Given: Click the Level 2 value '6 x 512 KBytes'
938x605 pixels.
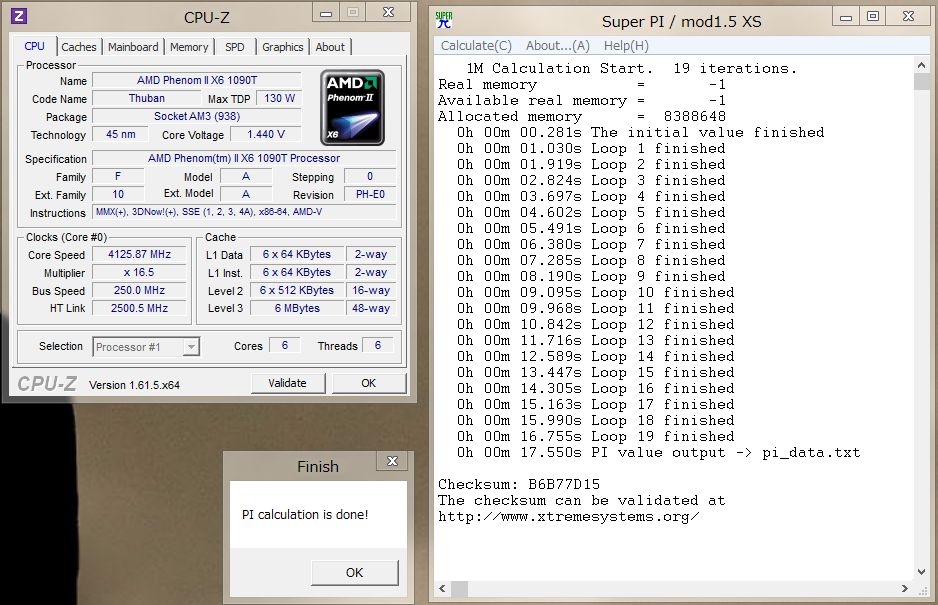Looking at the screenshot, I should (x=297, y=290).
